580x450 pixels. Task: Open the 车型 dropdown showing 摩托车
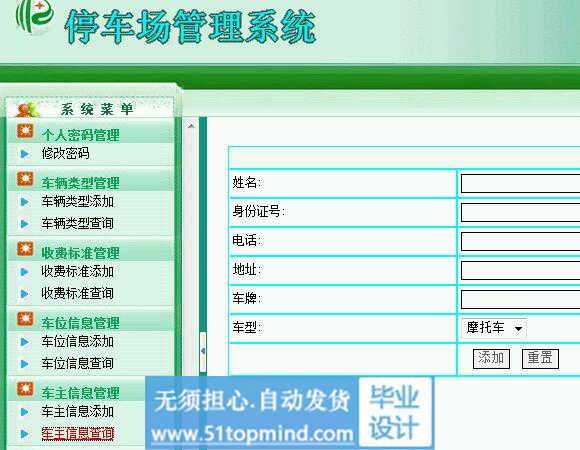click(494, 328)
